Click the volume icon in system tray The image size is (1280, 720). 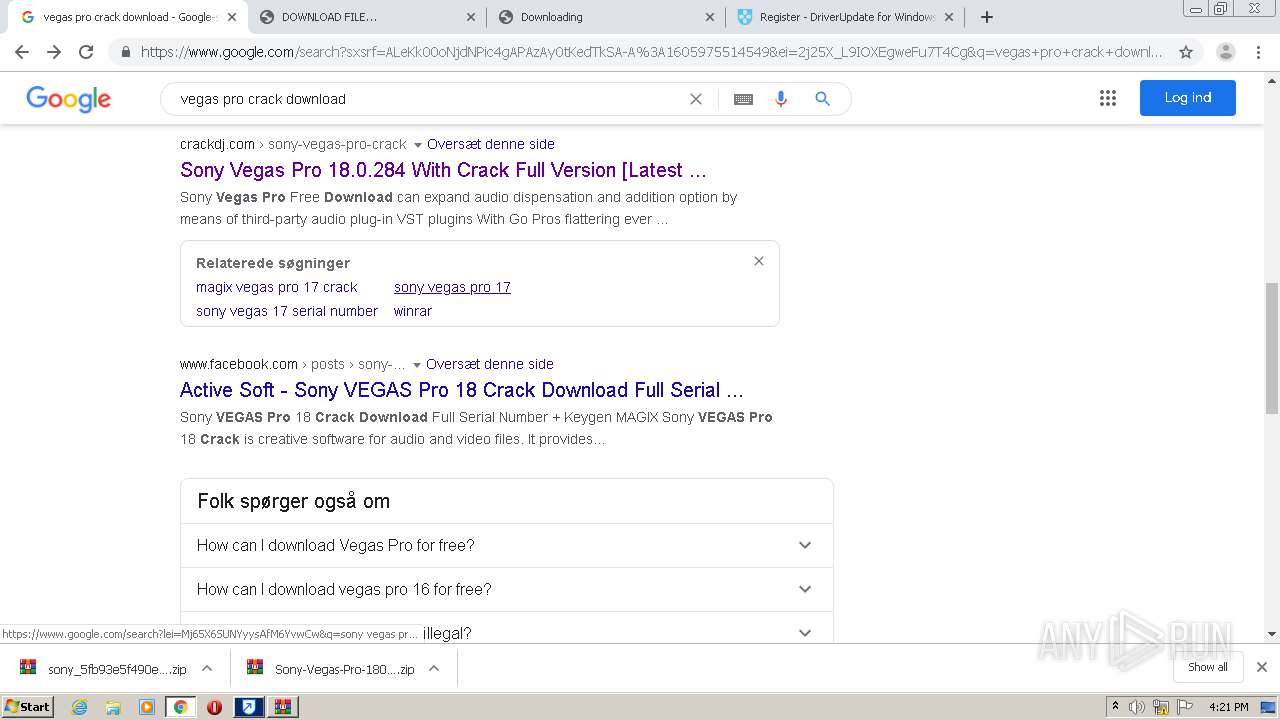click(x=1137, y=707)
